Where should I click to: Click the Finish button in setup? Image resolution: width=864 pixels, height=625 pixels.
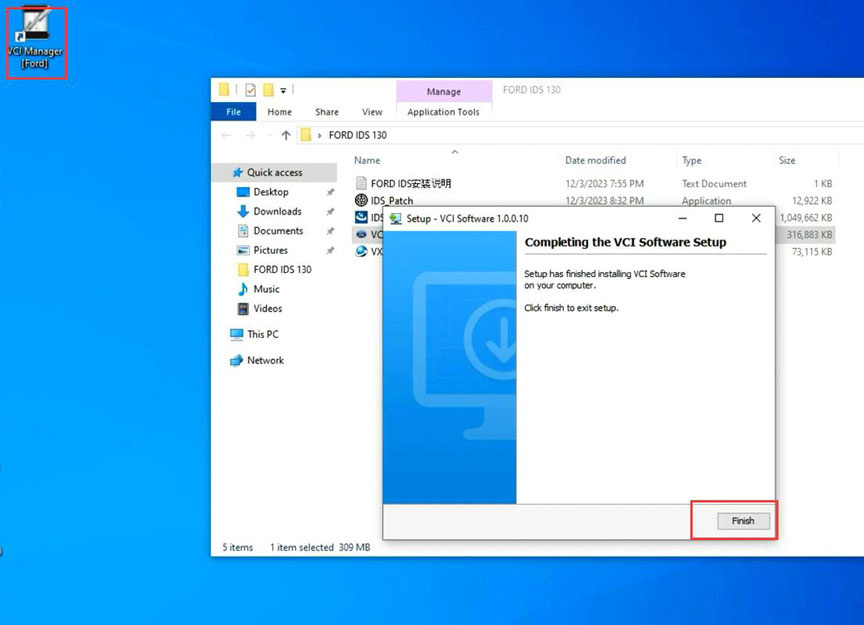(x=743, y=521)
